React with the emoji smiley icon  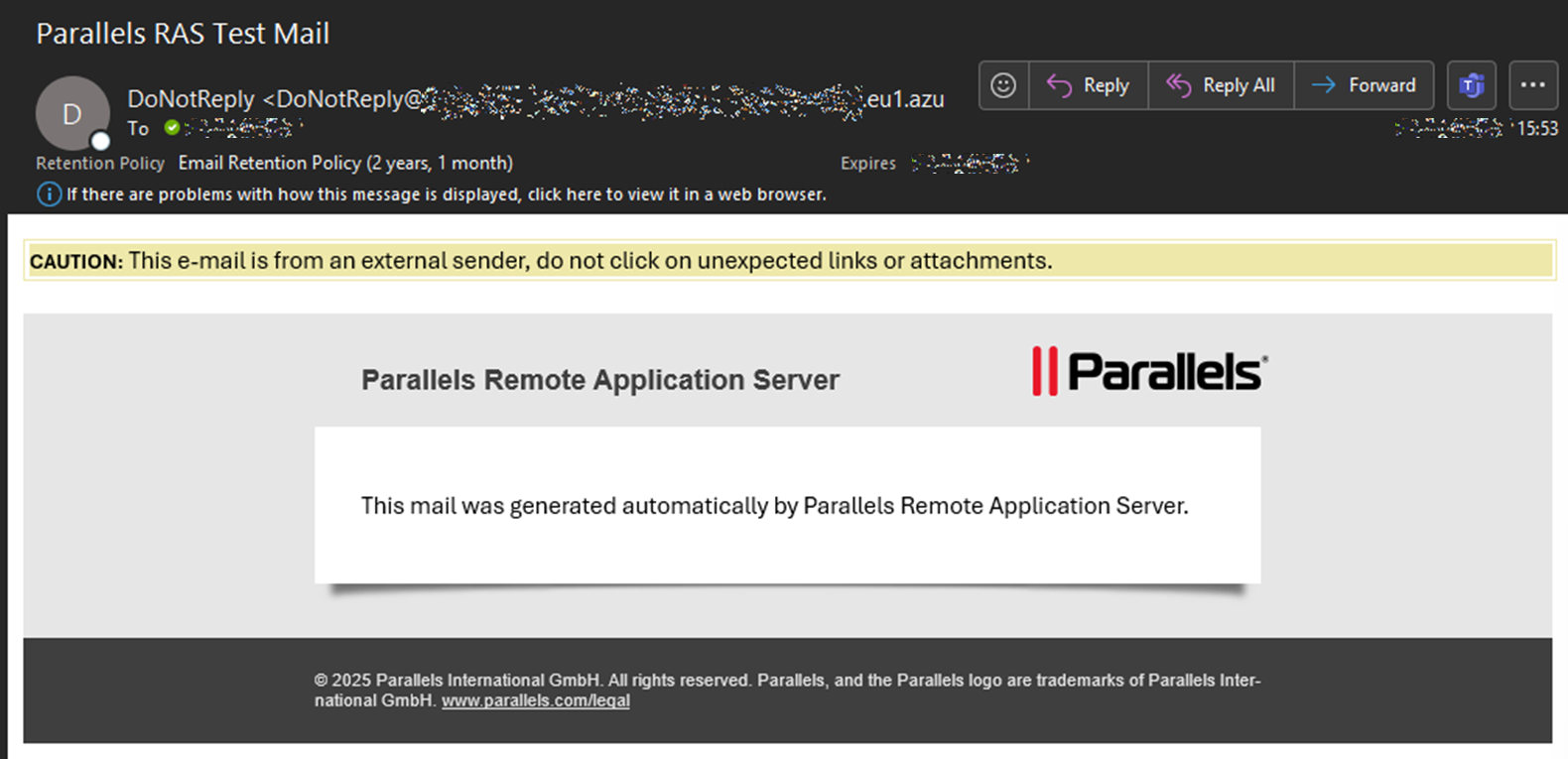[x=1003, y=85]
